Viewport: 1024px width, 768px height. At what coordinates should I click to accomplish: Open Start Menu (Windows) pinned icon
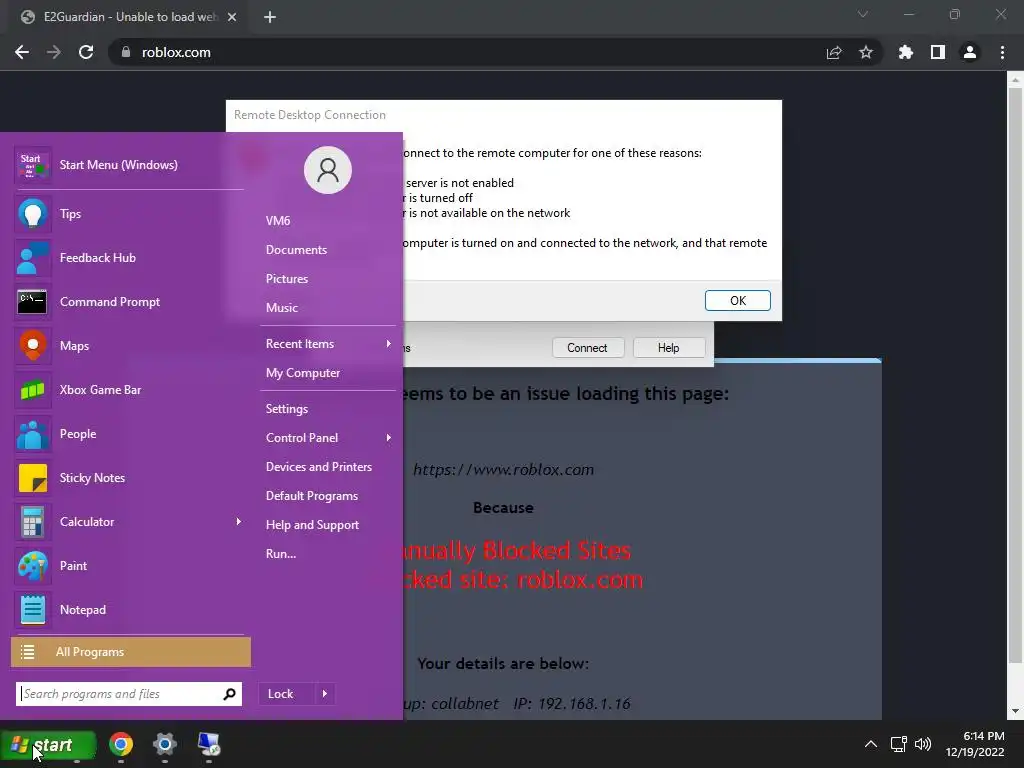coord(33,165)
